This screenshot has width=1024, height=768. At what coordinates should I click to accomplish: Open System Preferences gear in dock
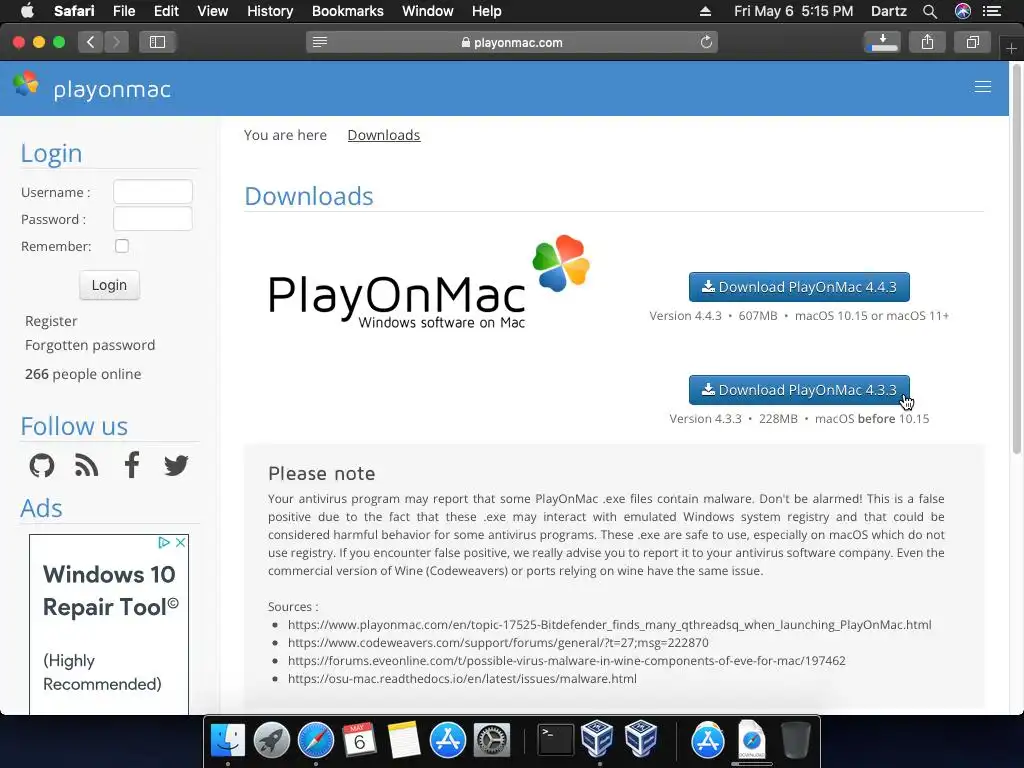coord(492,741)
